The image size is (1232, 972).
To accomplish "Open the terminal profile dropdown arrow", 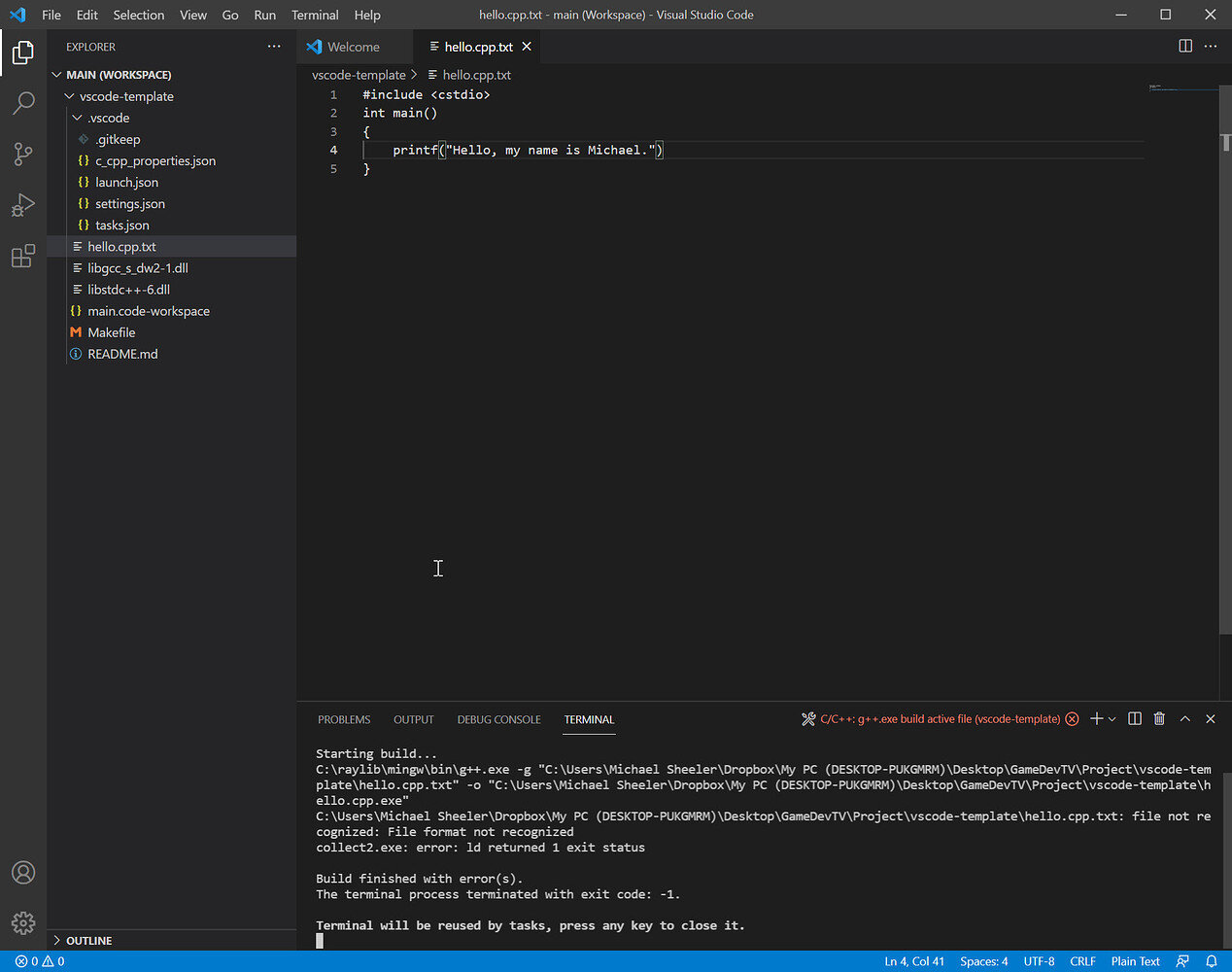I will coord(1112,718).
